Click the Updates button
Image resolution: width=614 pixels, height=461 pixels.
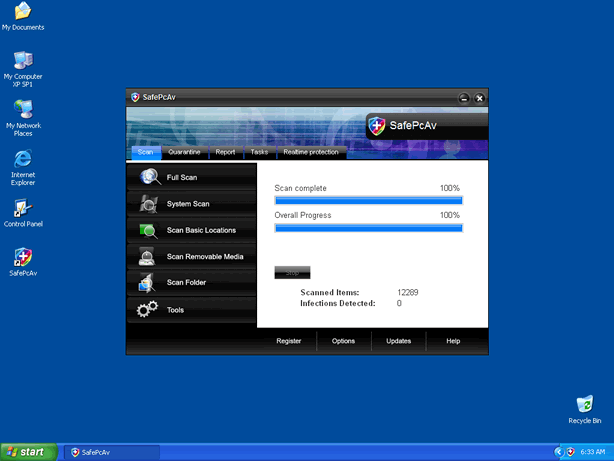pos(398,341)
